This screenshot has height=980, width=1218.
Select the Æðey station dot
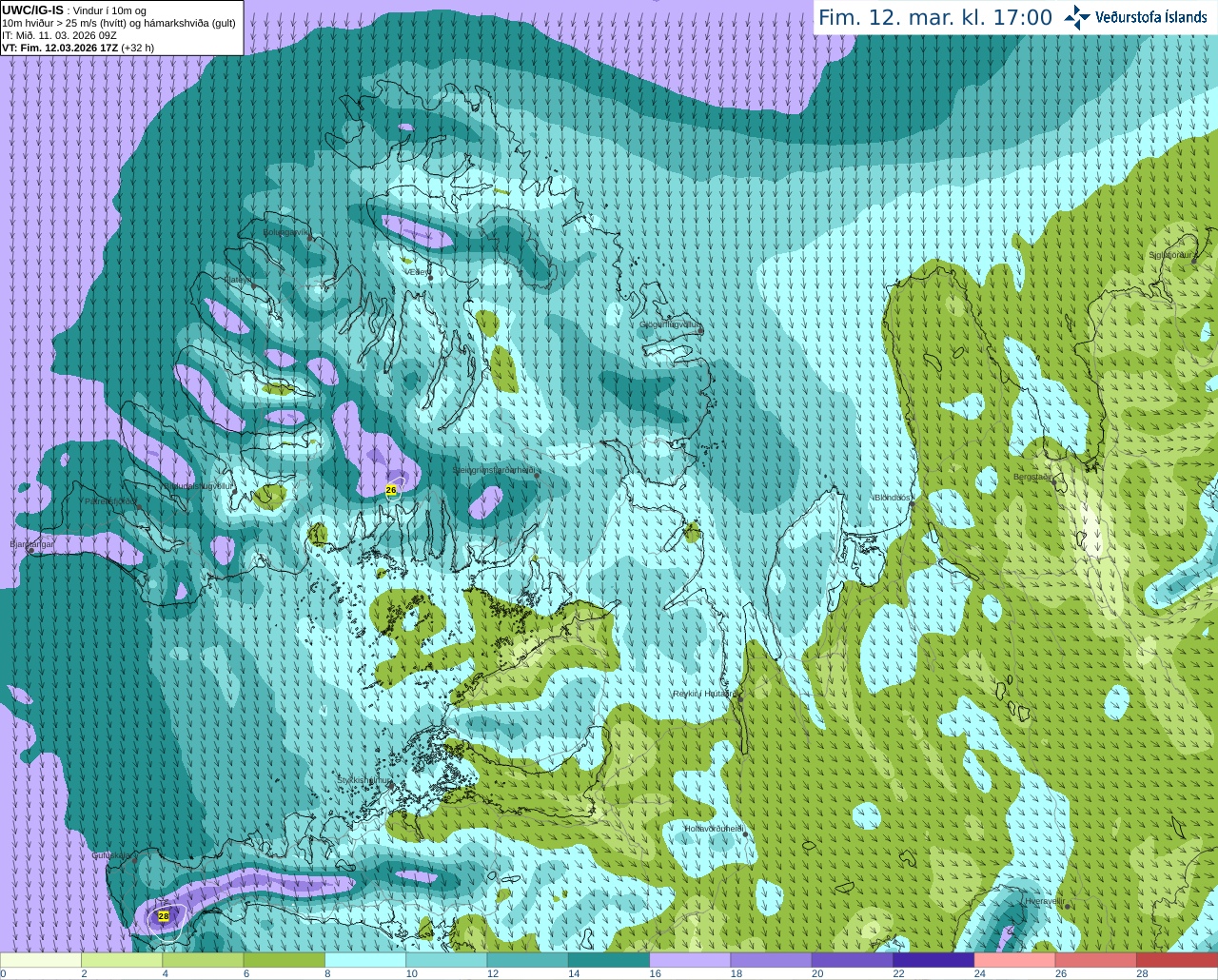(x=430, y=277)
